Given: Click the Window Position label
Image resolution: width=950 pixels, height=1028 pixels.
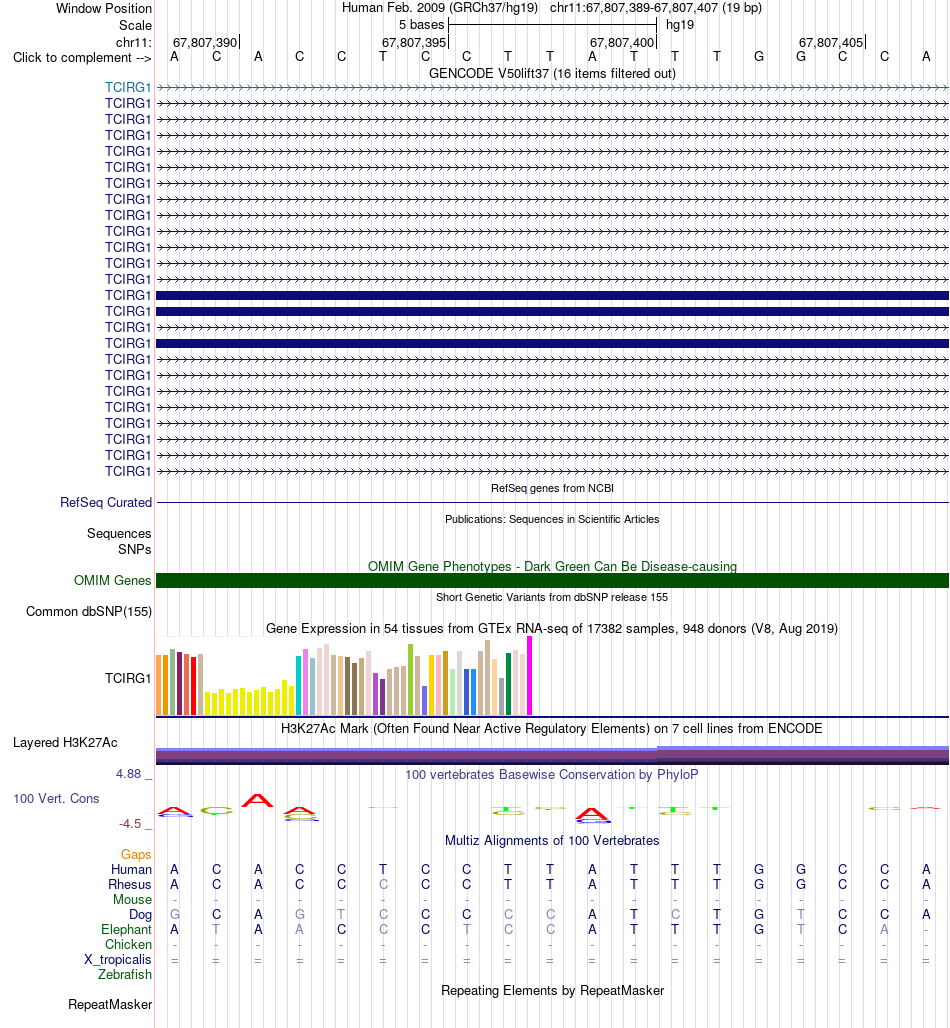Looking at the screenshot, I should (x=104, y=9).
